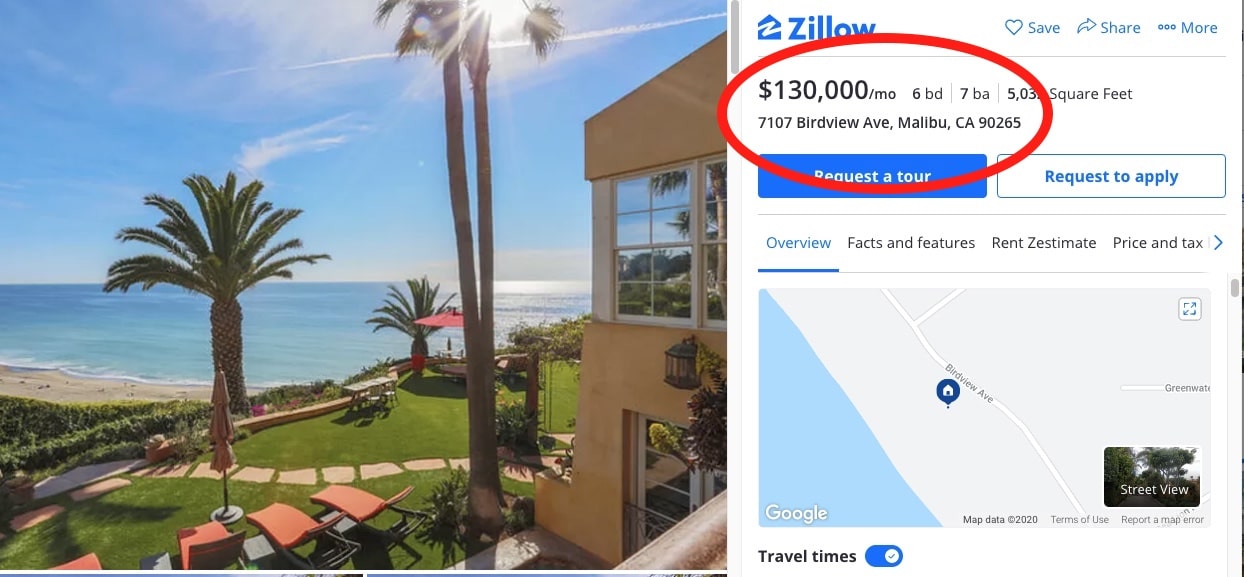This screenshot has width=1244, height=577.
Task: Save listing with heart icon
Action: [x=1032, y=27]
